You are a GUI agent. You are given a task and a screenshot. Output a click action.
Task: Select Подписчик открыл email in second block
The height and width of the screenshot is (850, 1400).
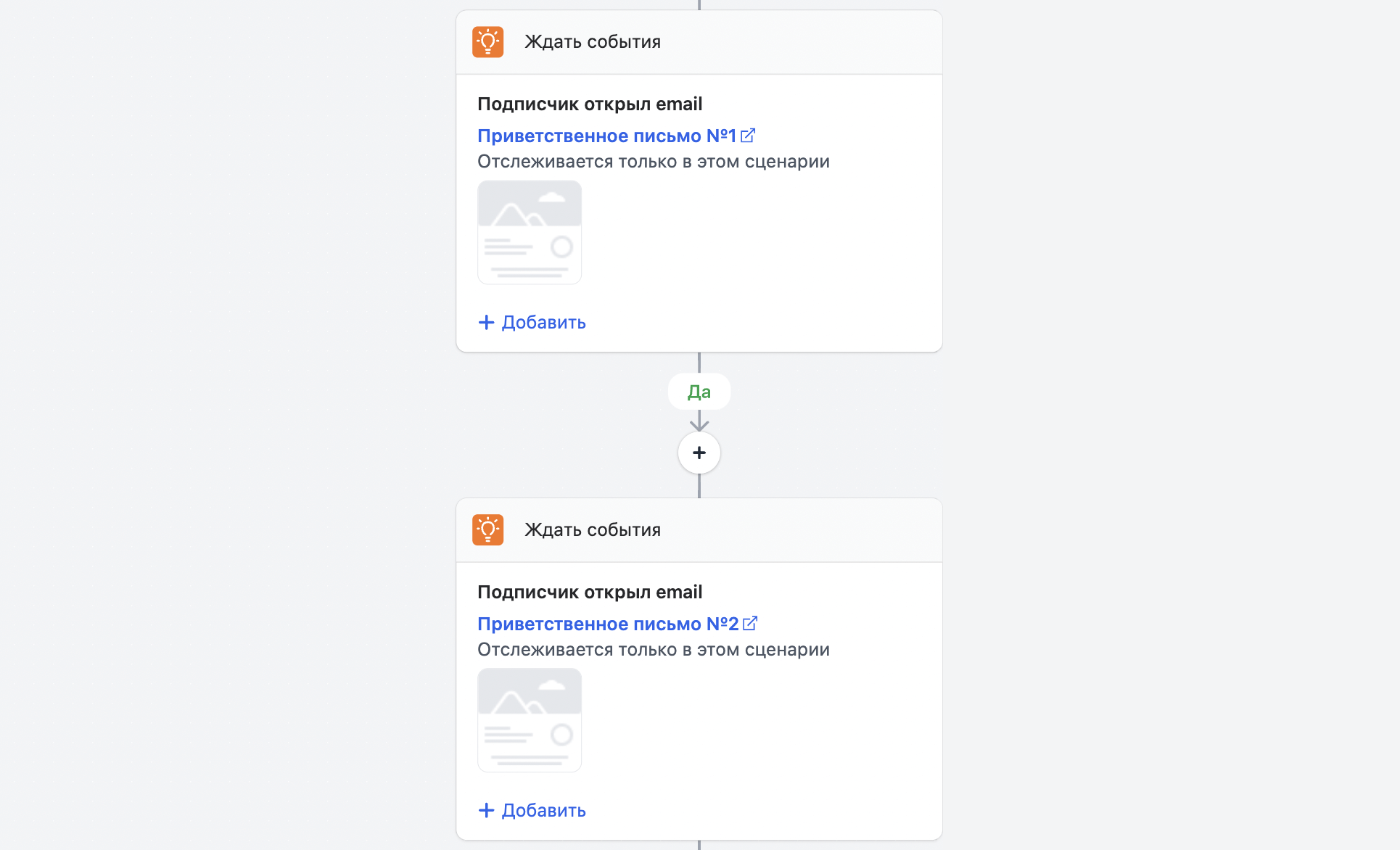click(x=589, y=591)
